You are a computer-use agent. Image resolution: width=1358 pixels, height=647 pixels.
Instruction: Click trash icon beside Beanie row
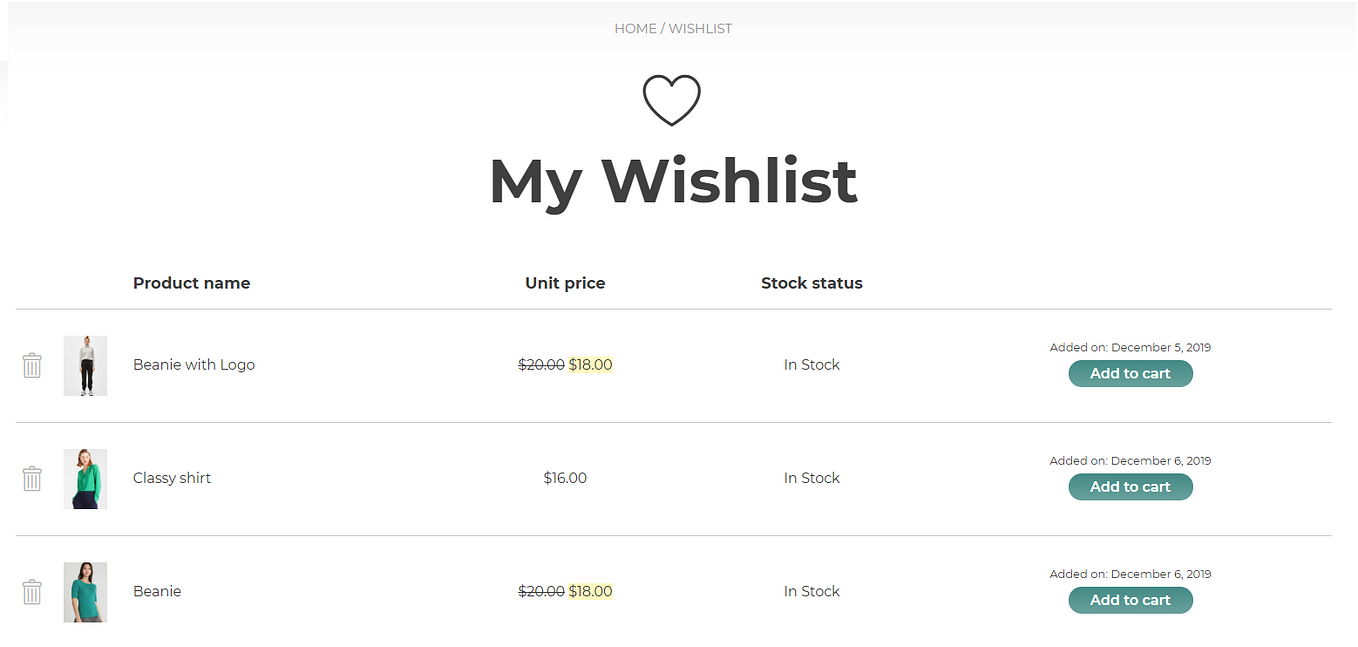[x=32, y=592]
